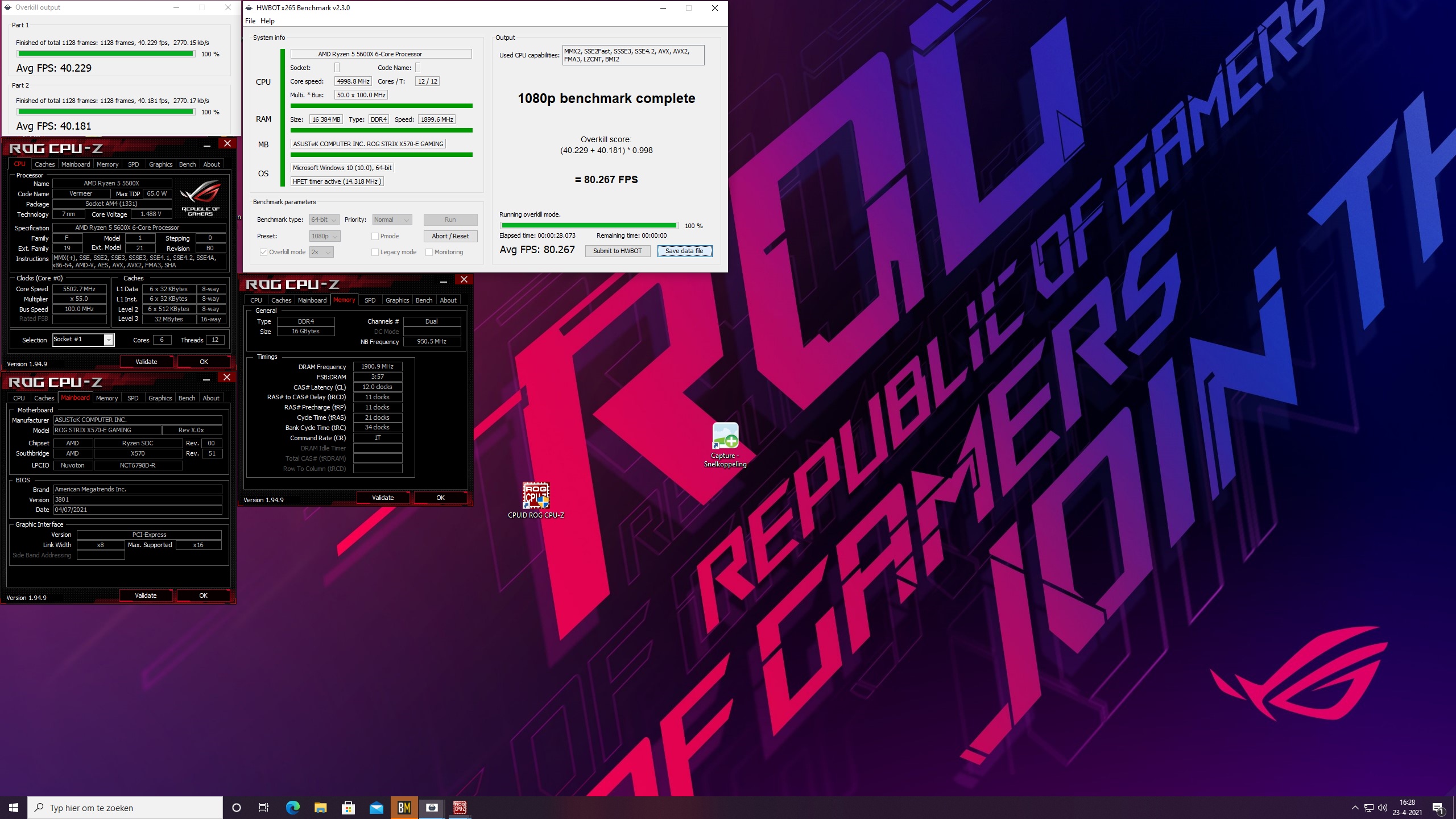Click the Republic of Gamers logo in CPU-Z
Image resolution: width=1456 pixels, height=819 pixels.
(200, 197)
